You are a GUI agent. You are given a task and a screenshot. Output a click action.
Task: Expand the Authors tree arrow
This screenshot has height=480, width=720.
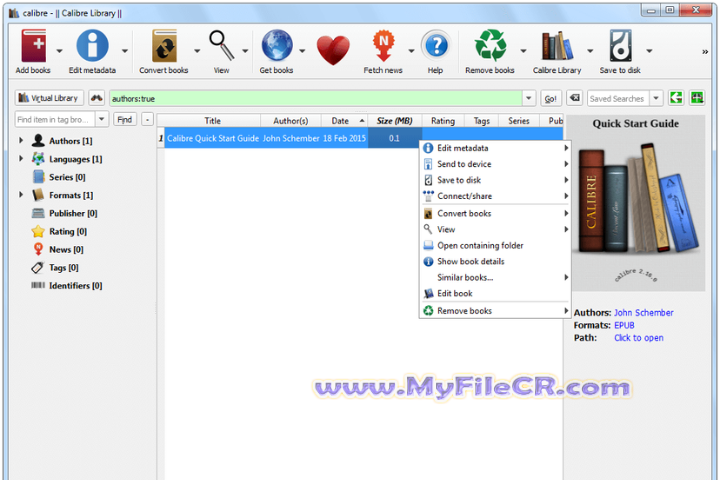(21, 141)
